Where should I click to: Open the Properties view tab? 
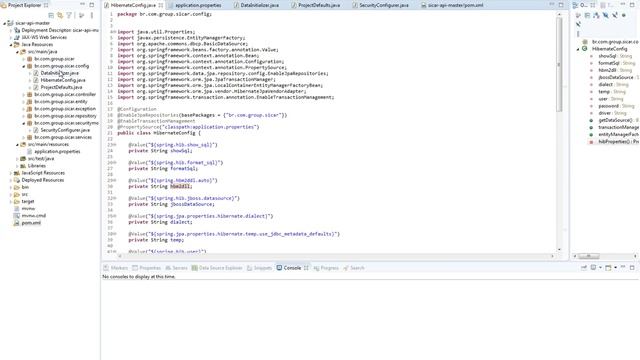pos(146,268)
